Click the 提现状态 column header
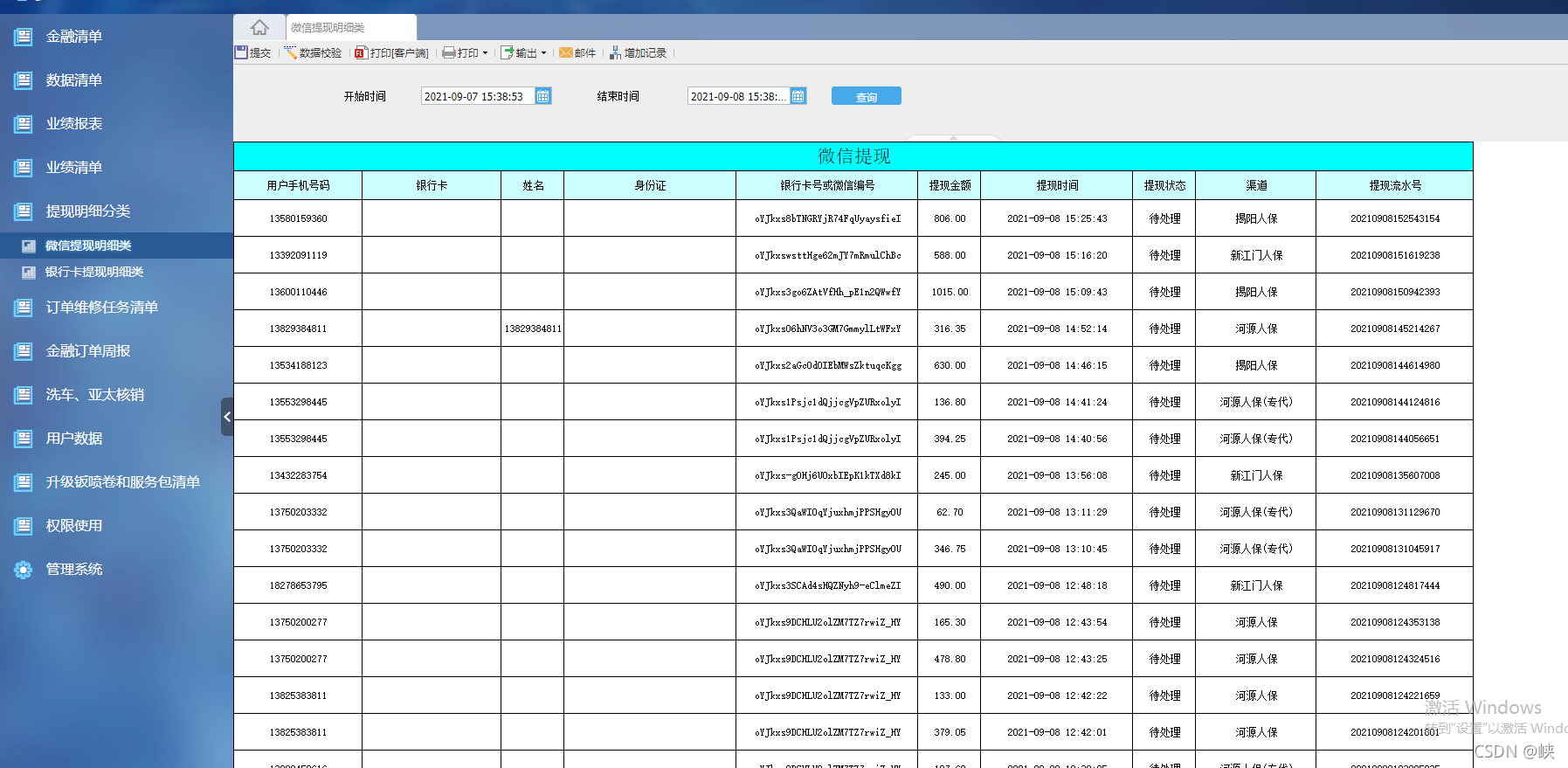This screenshot has height=768, width=1568. click(x=1164, y=185)
